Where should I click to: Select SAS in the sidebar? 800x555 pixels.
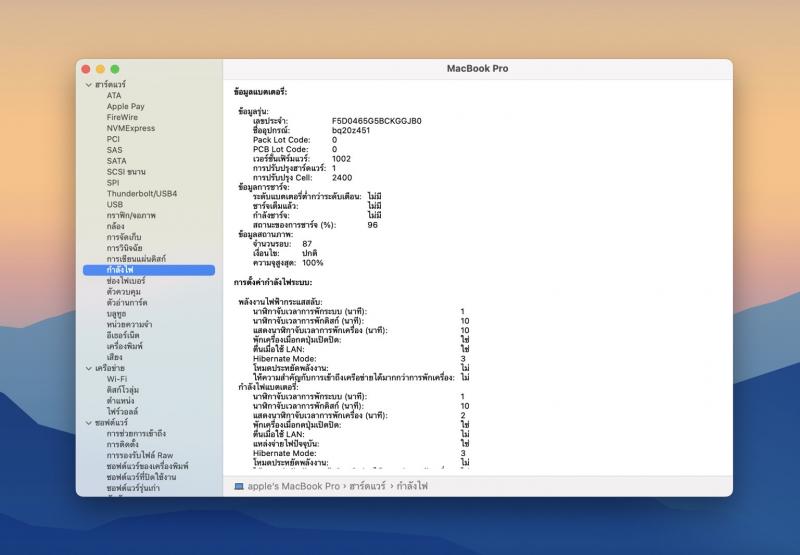(114, 150)
